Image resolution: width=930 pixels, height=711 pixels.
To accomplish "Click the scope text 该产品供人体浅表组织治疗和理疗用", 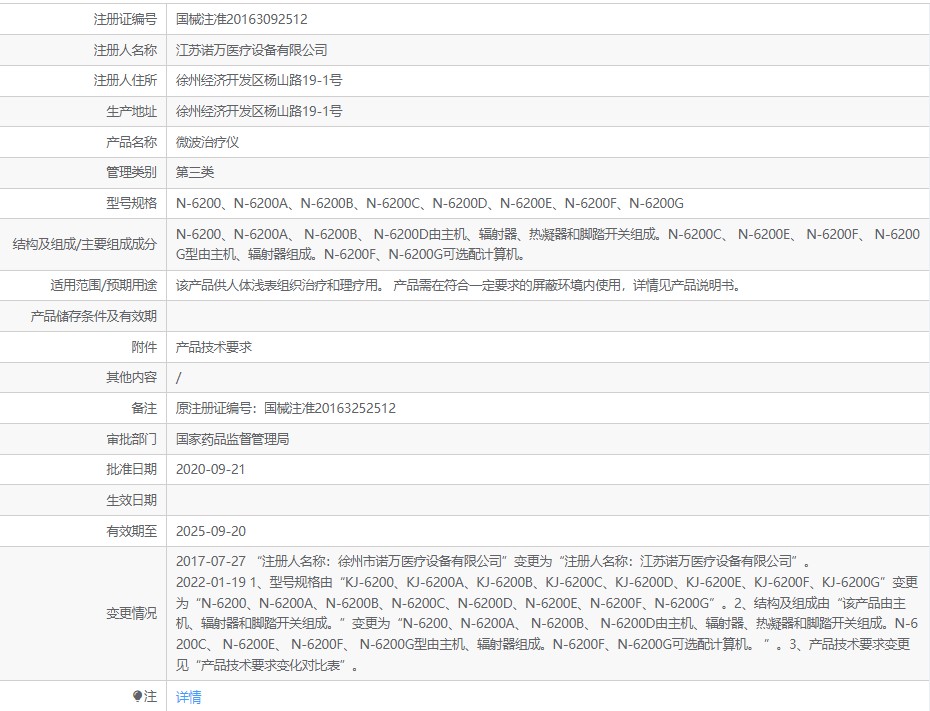I will pyautogui.click(x=281, y=285).
